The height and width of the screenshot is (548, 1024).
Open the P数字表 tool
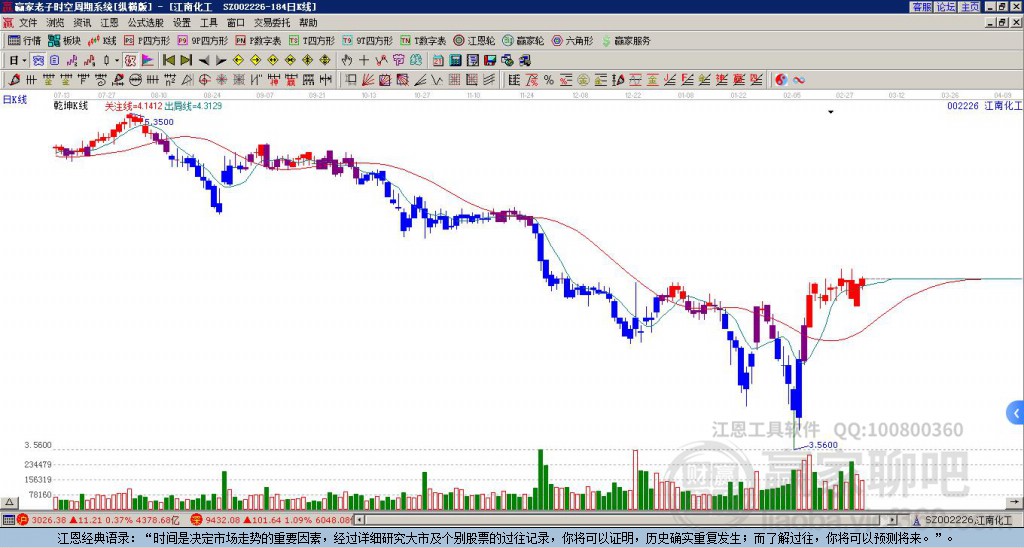258,40
